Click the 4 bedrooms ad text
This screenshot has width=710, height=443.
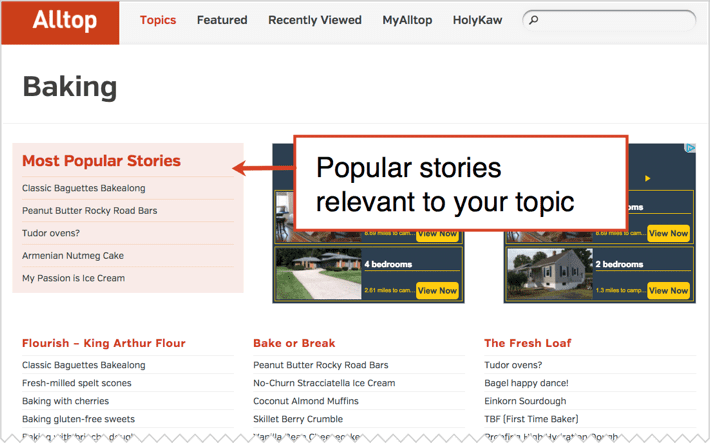pyautogui.click(x=388, y=264)
